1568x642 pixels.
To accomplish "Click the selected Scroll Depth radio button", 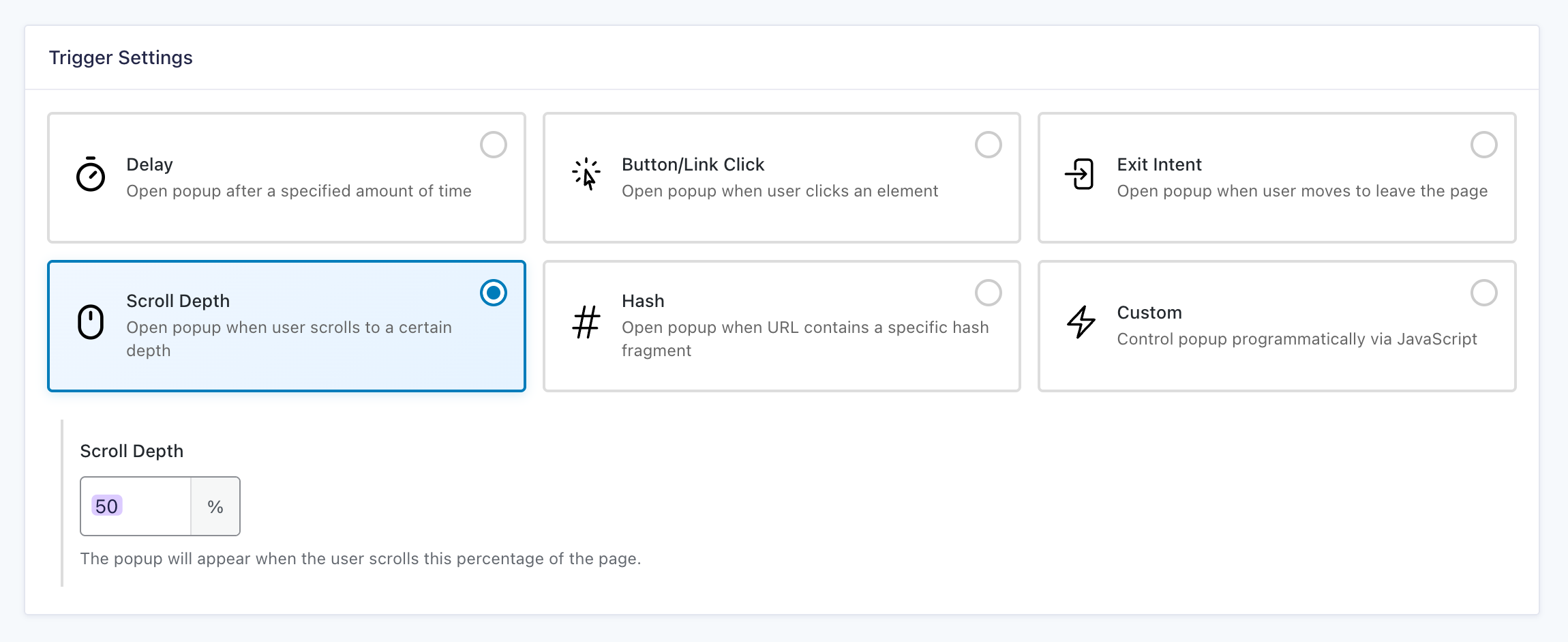I will click(493, 293).
